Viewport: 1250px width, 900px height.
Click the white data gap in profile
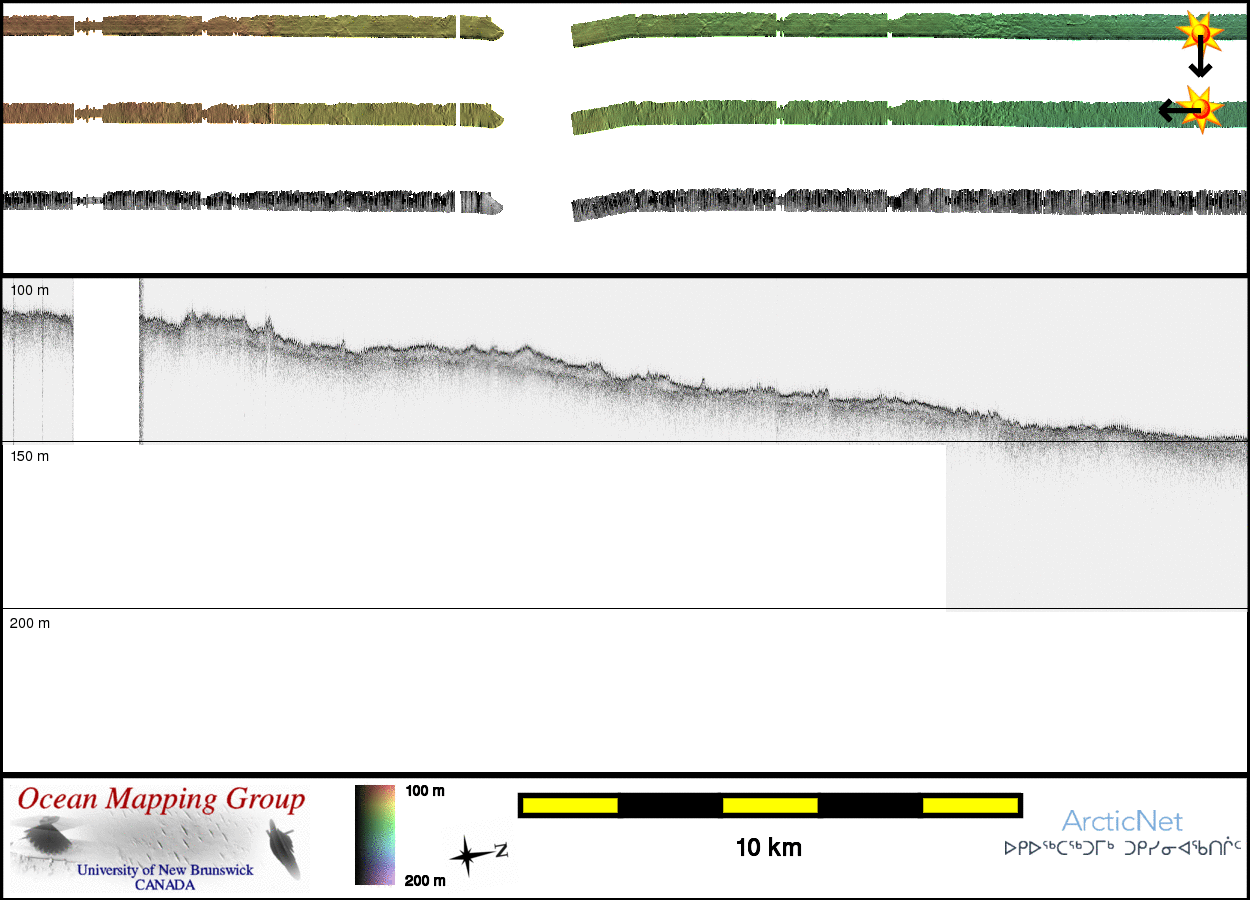pos(106,360)
